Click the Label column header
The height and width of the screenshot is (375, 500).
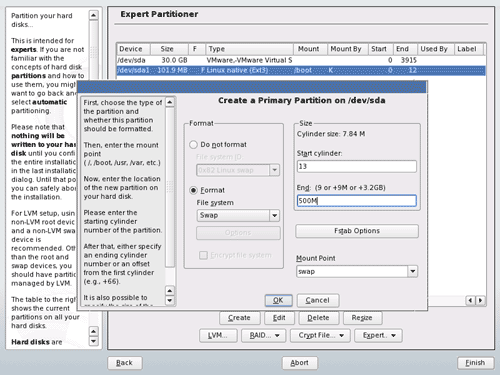click(x=469, y=49)
